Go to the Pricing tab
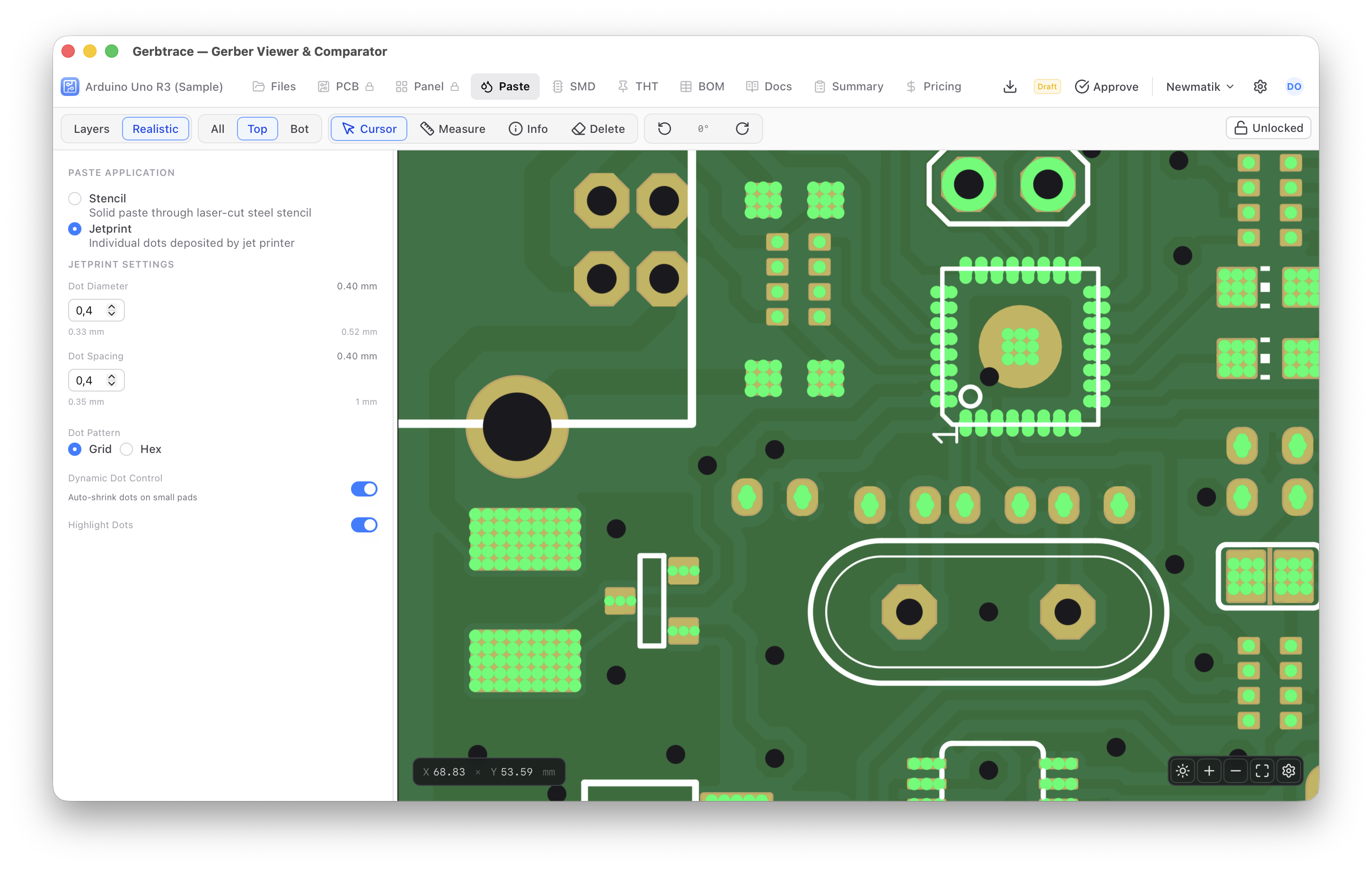The image size is (1372, 871). pyautogui.click(x=933, y=87)
